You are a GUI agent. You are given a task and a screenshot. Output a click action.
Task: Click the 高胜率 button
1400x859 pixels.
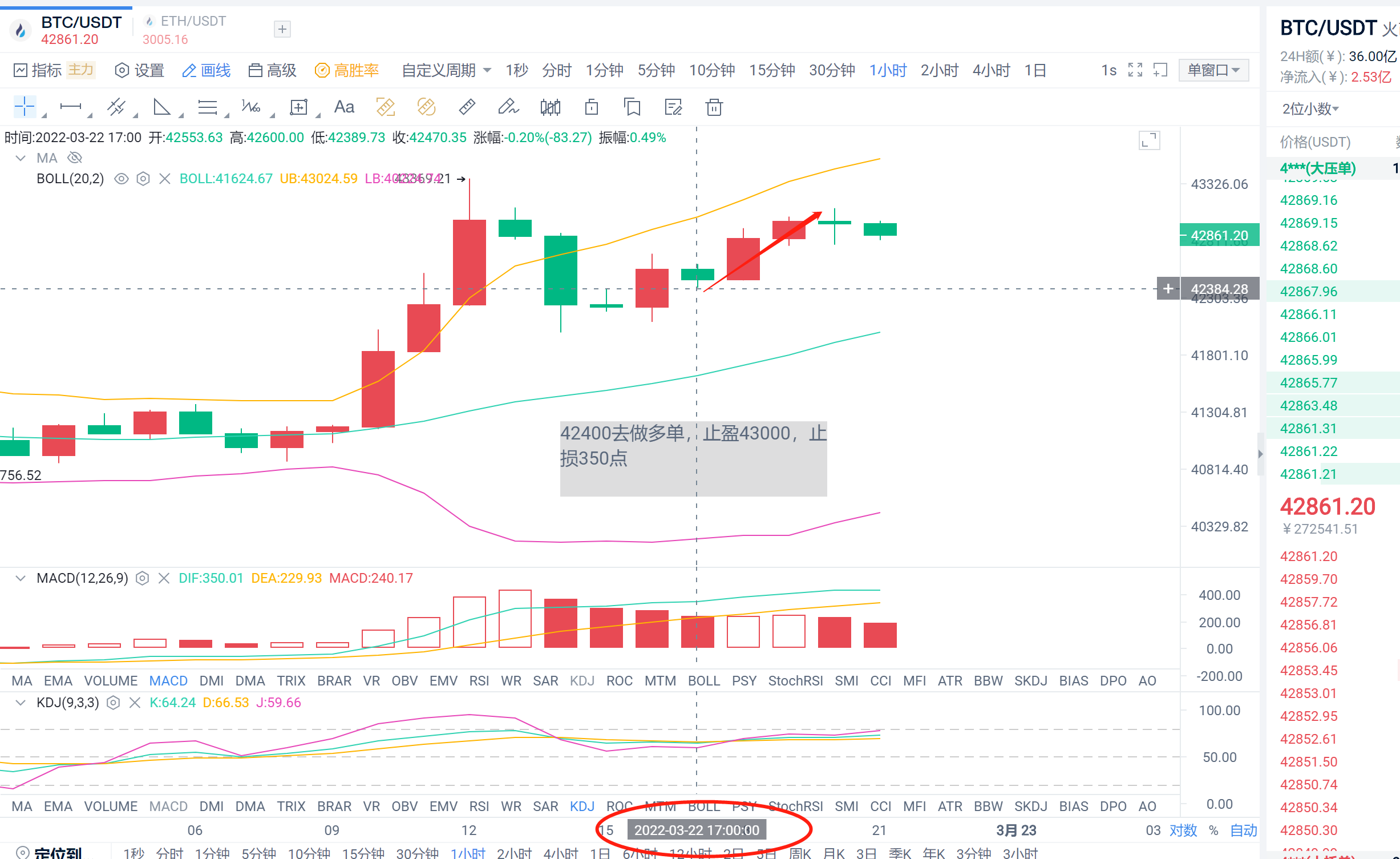347,70
